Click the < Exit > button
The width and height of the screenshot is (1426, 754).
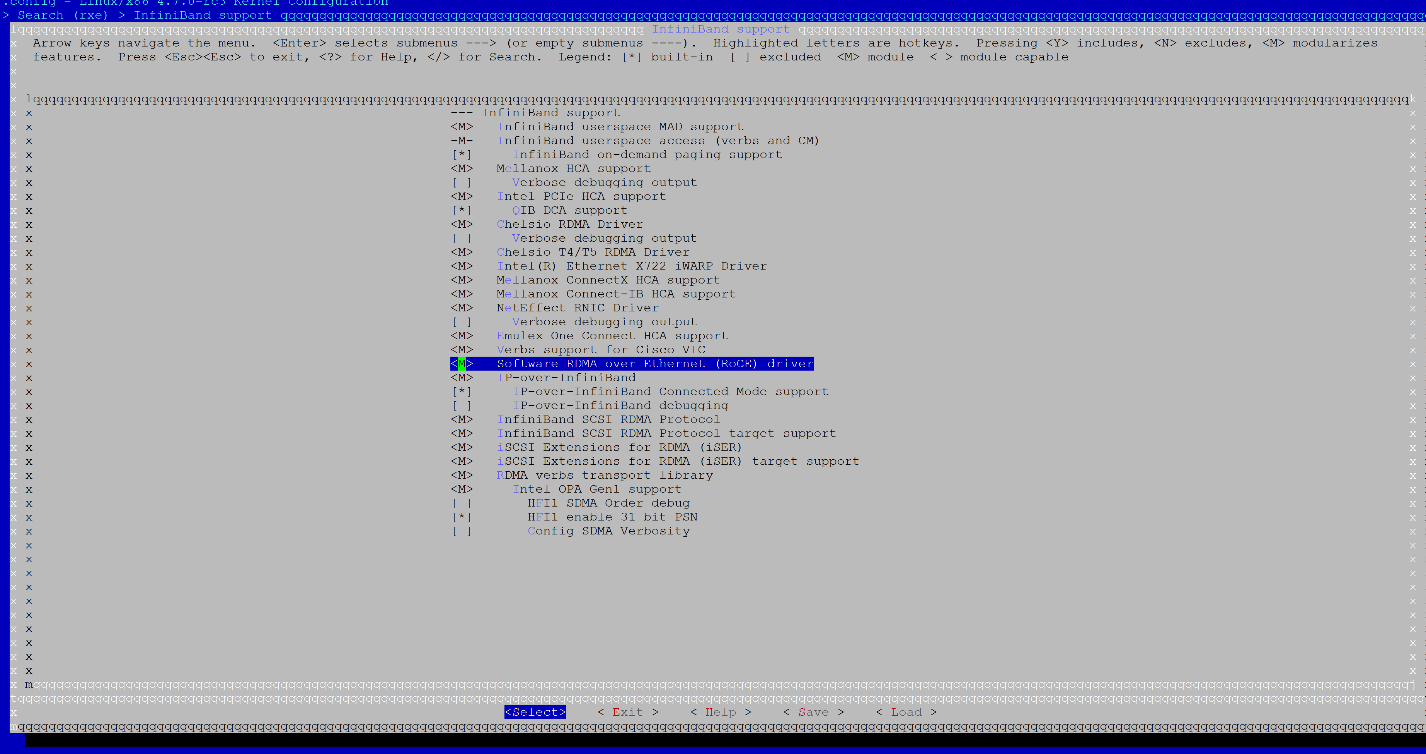(628, 713)
